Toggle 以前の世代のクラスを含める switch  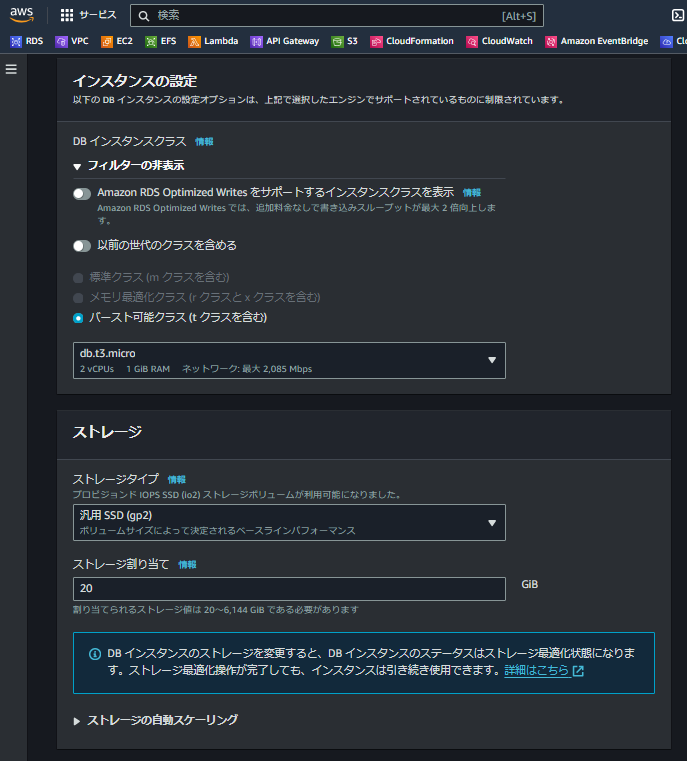[82, 246]
